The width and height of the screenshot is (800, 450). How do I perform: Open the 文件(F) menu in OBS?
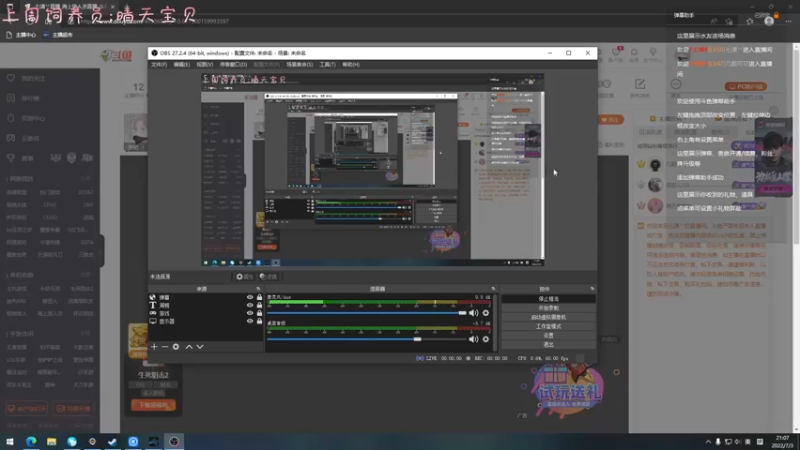[159, 65]
